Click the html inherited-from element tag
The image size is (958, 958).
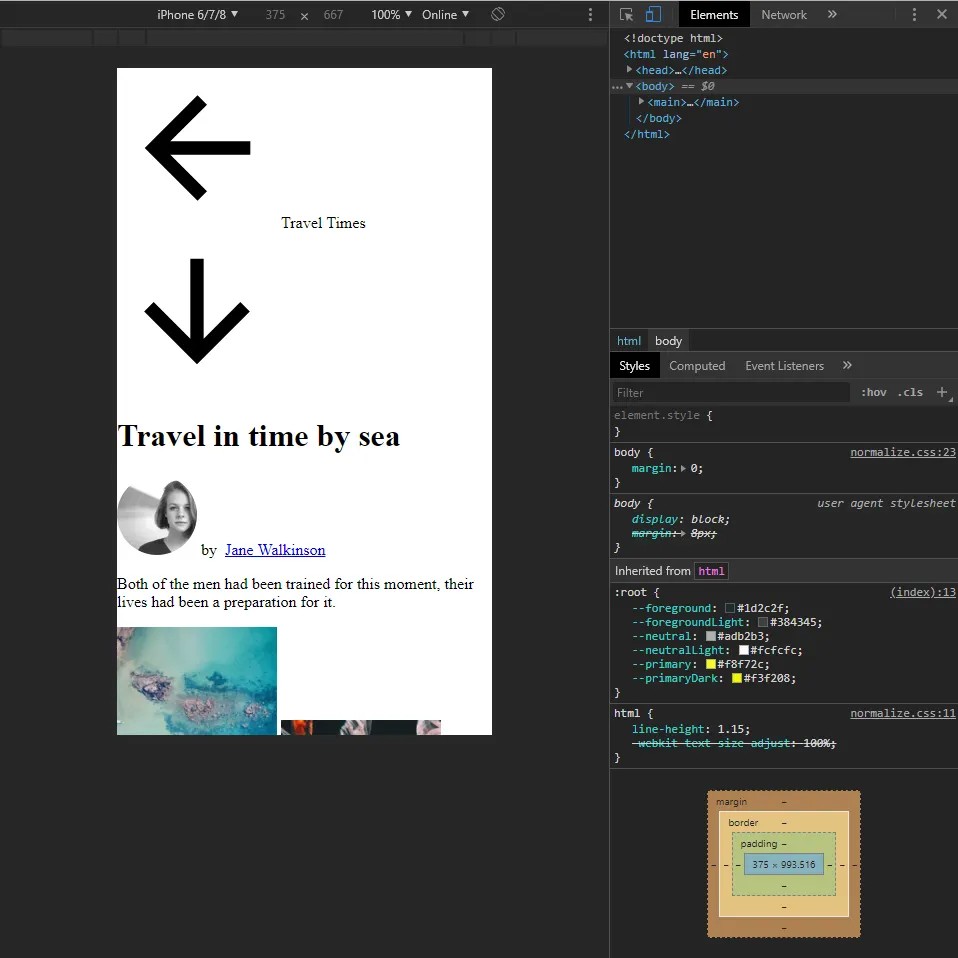(x=711, y=571)
